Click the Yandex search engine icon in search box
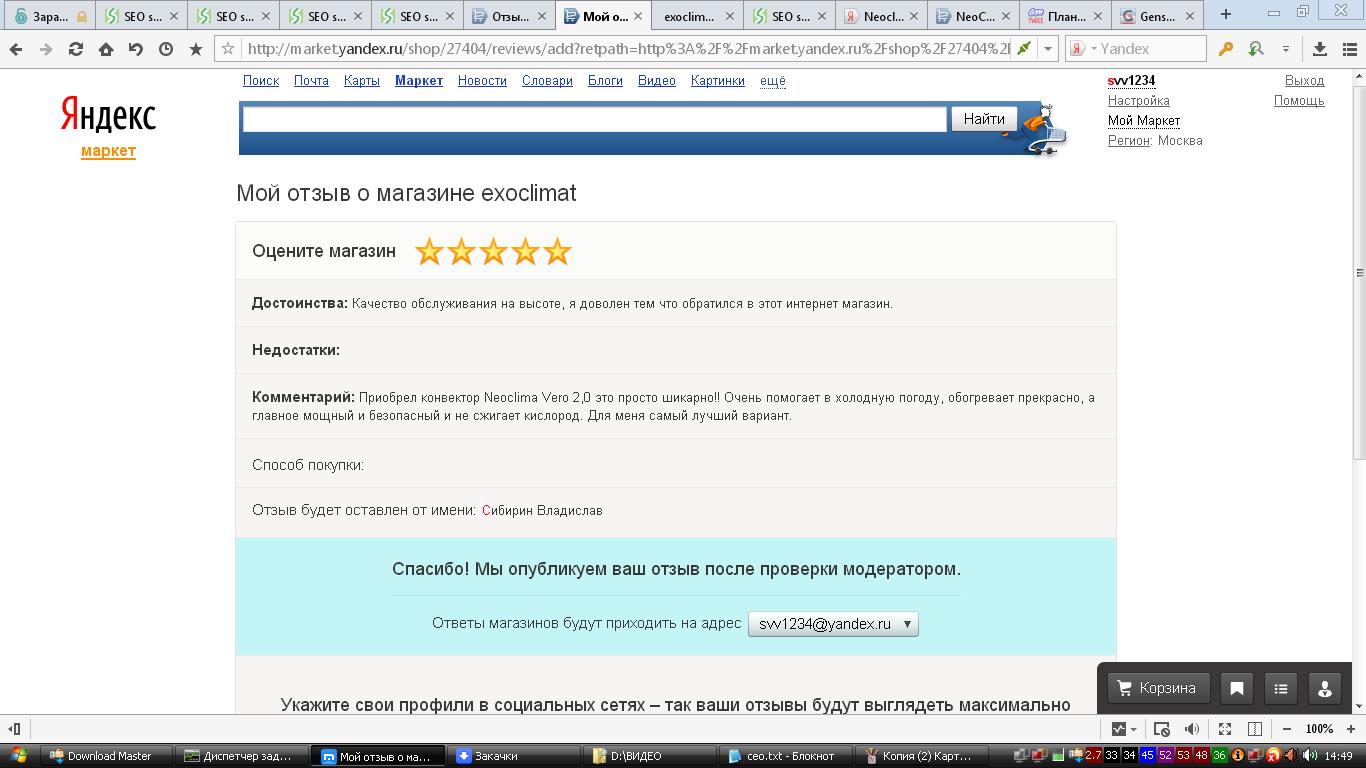Screen dimensions: 1366x768 coord(1078,49)
